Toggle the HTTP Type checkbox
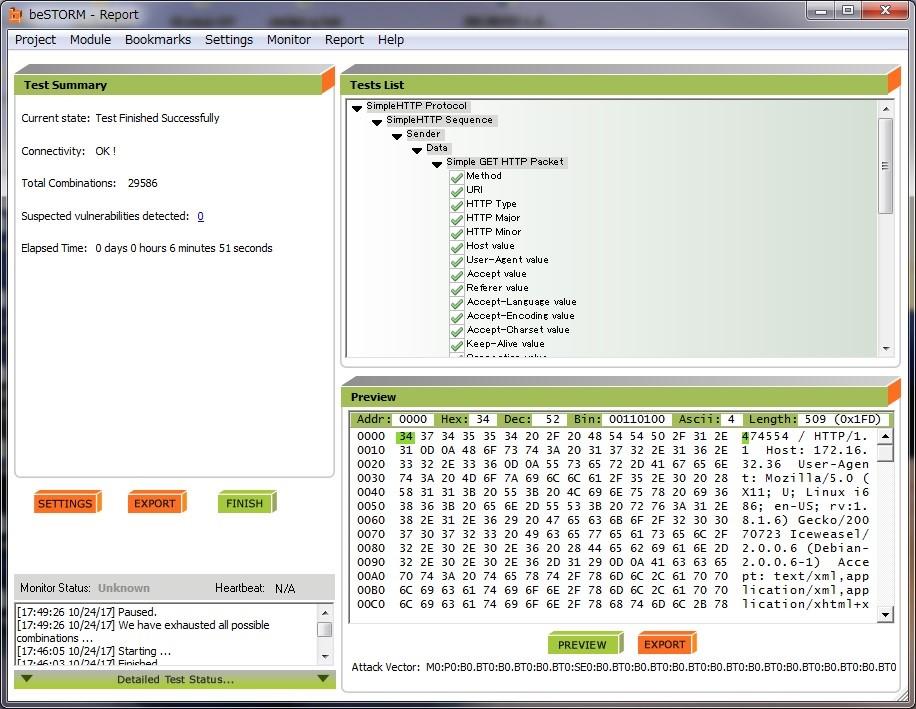916x709 pixels. pyautogui.click(x=457, y=204)
